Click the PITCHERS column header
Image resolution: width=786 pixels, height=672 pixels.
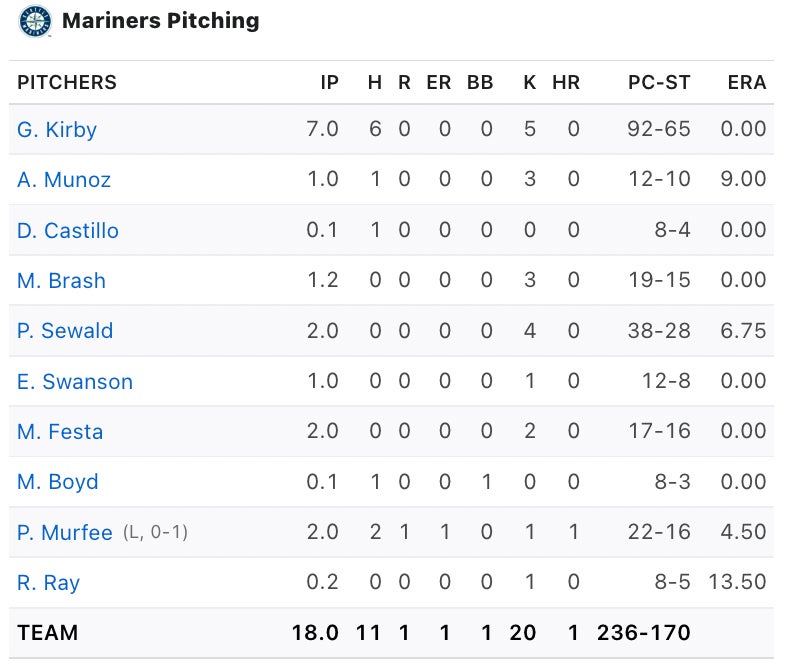67,83
